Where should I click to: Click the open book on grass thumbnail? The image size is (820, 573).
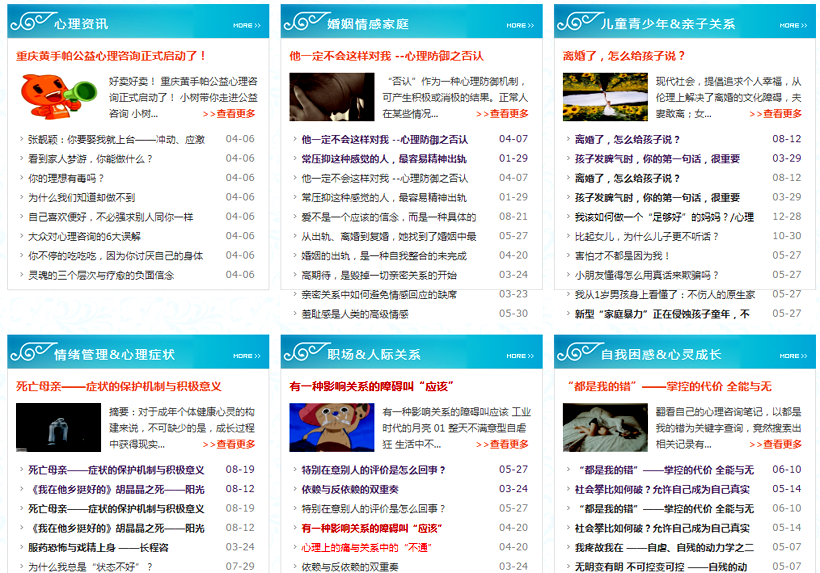(x=605, y=97)
